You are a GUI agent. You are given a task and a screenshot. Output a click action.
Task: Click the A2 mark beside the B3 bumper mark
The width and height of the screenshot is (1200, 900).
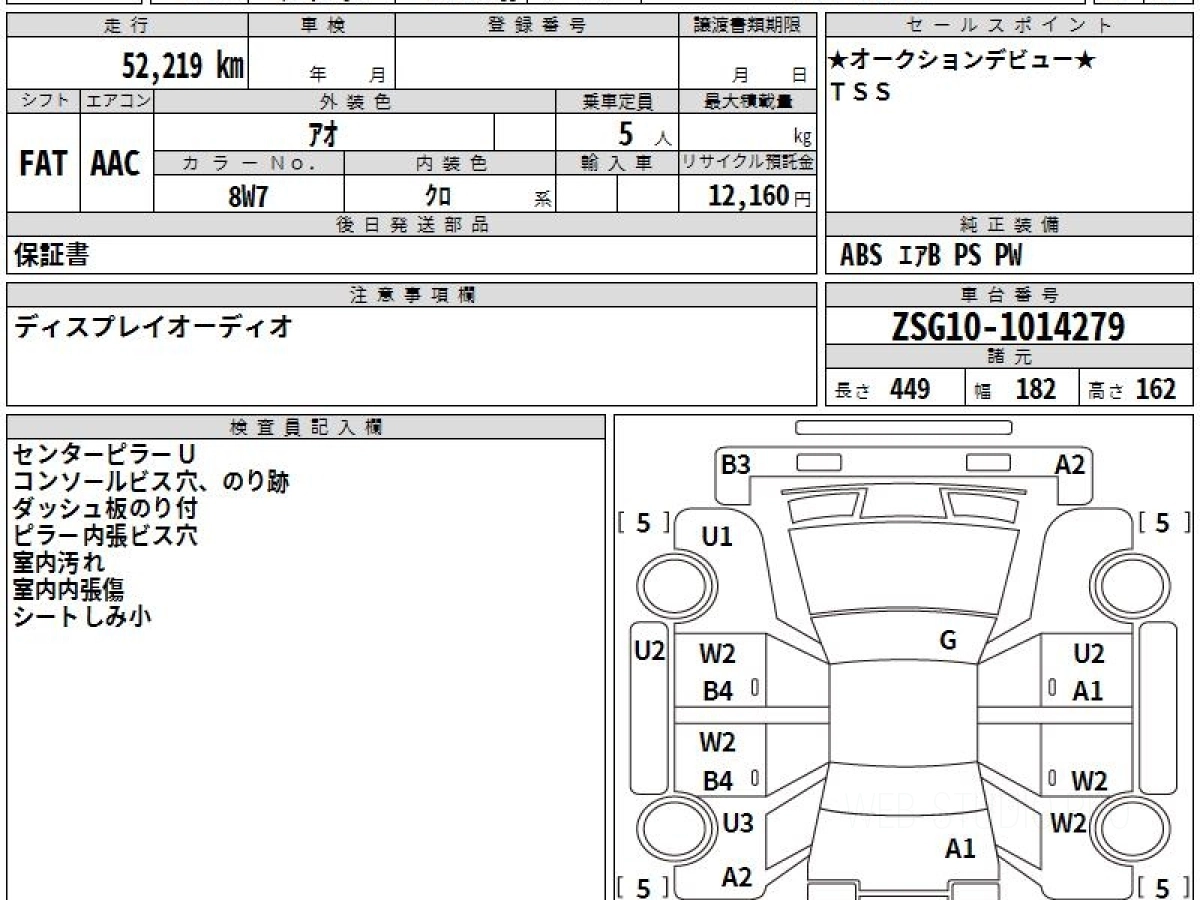(x=1070, y=464)
